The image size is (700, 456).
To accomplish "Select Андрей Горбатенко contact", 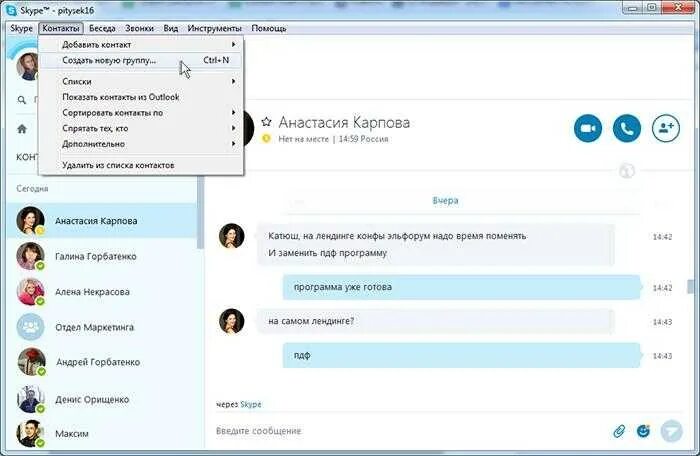I will [102, 362].
